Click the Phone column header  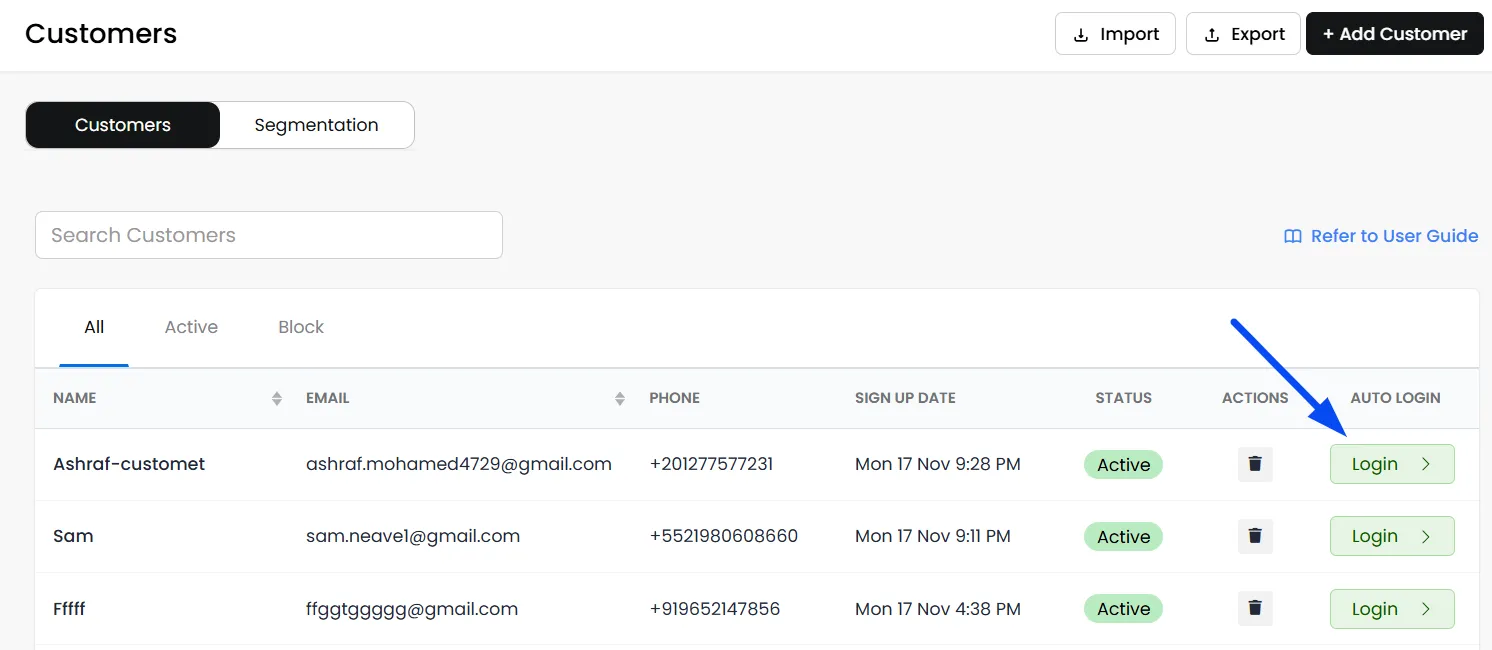tap(675, 398)
